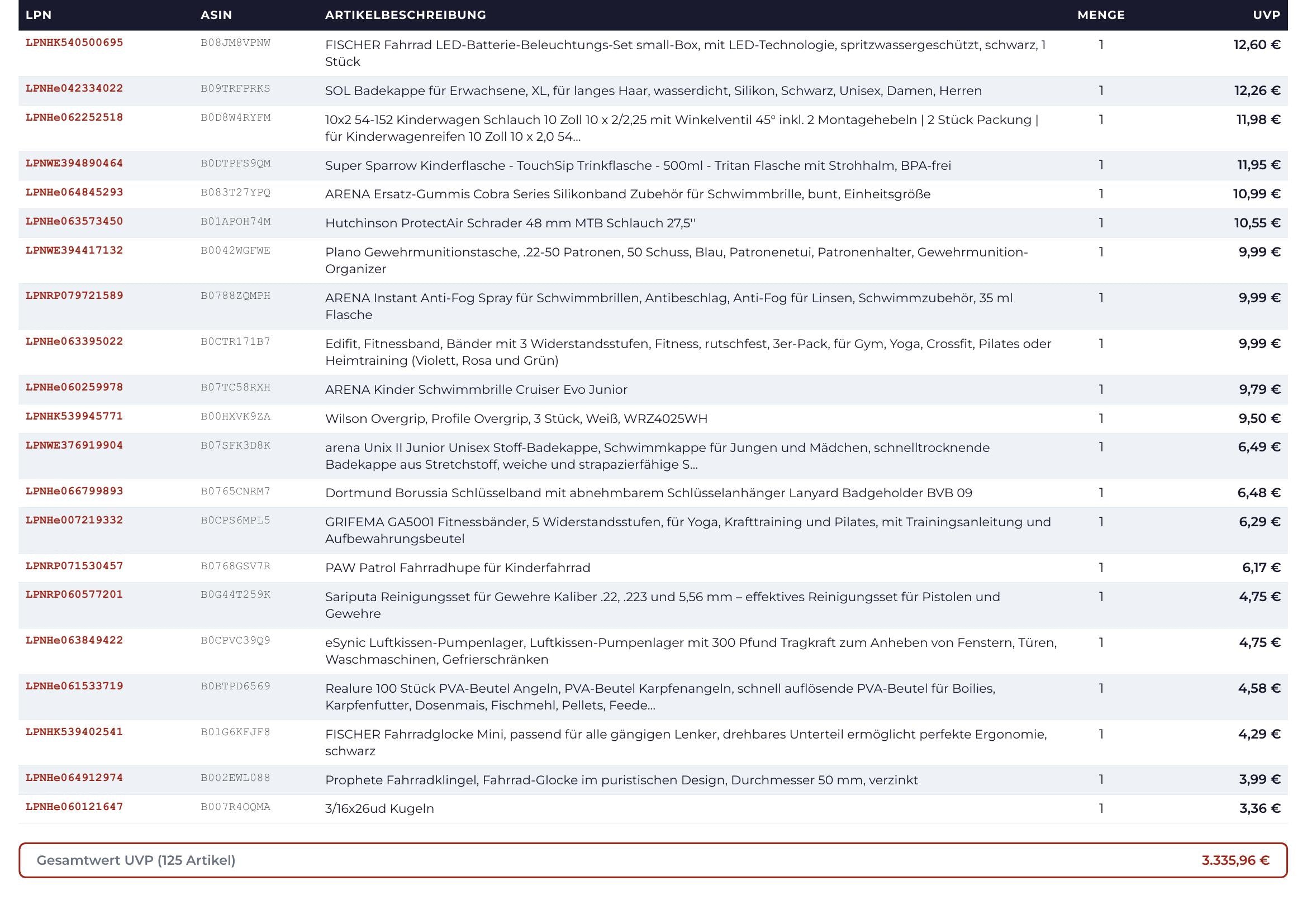Click the 10,99 € price
This screenshot has width=1307, height=924.
point(1257,194)
